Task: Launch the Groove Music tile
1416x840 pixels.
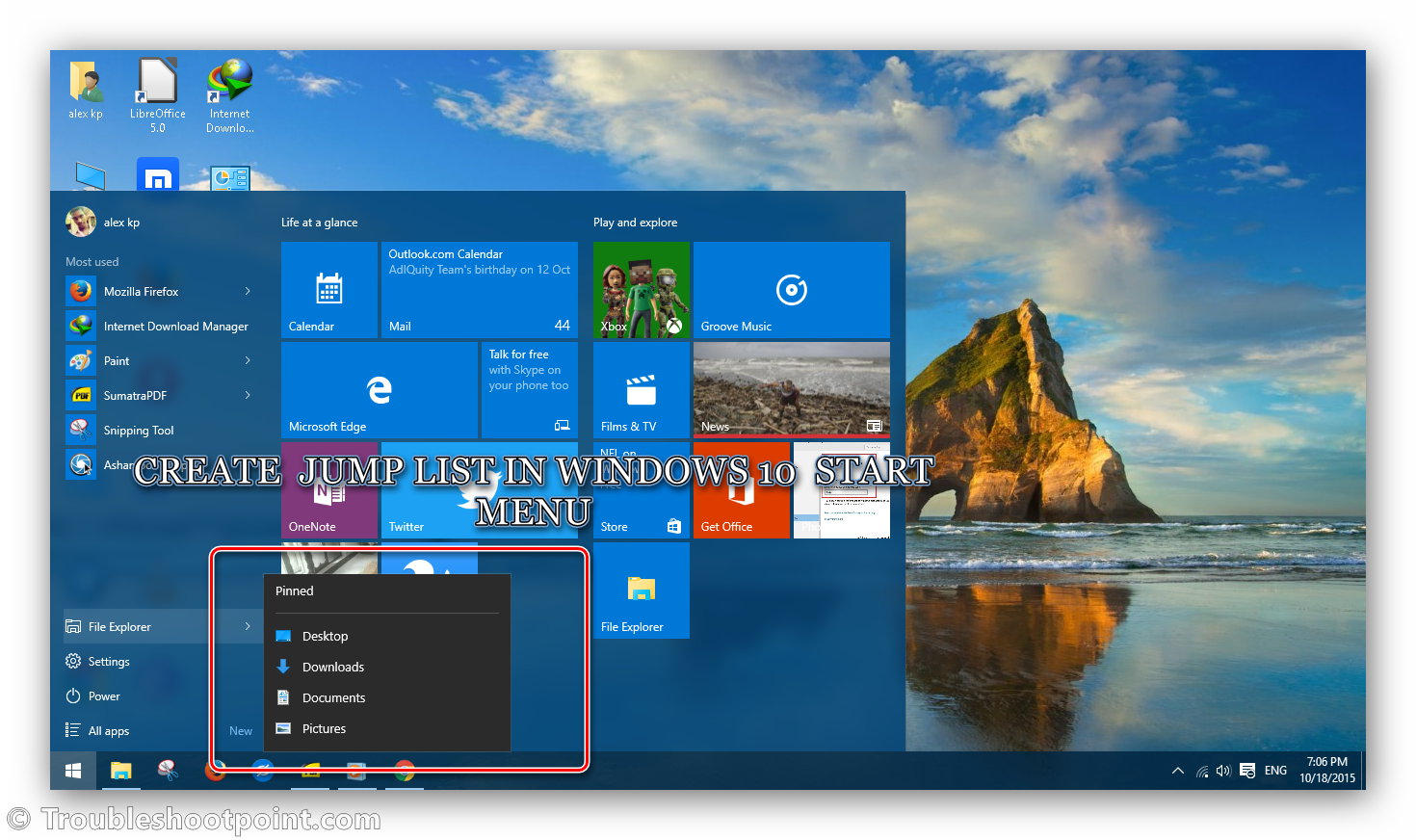Action: [x=792, y=290]
